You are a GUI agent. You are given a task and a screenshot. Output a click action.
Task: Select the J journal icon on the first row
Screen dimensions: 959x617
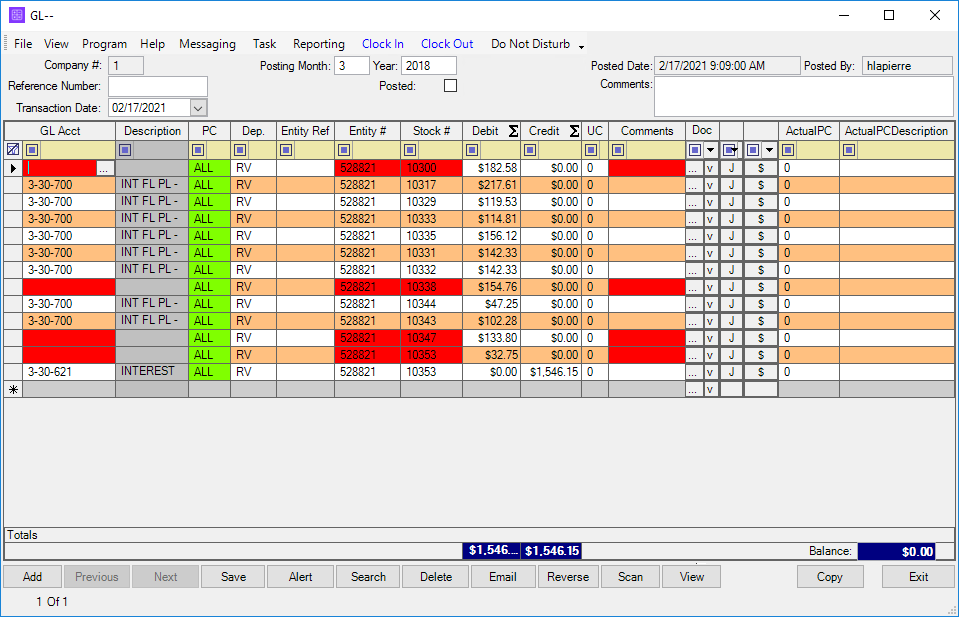click(x=729, y=169)
